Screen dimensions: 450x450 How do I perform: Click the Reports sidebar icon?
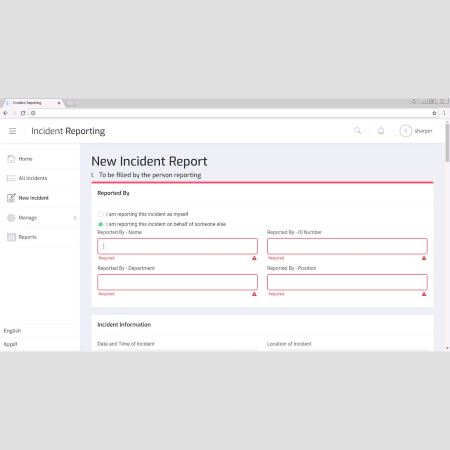pos(11,237)
